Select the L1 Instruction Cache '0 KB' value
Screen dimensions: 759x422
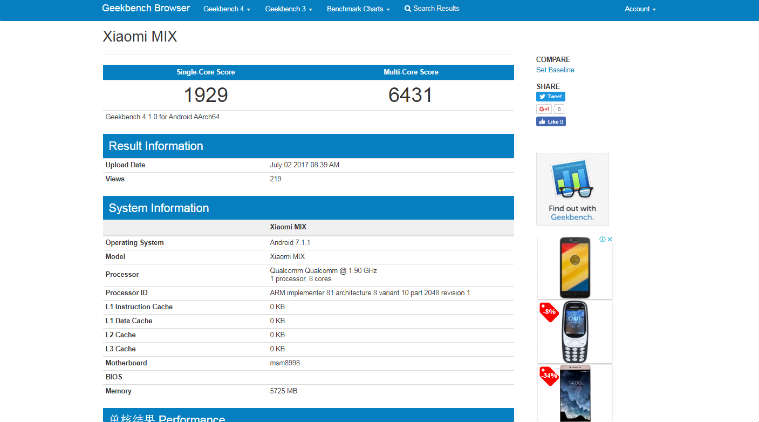coord(277,307)
